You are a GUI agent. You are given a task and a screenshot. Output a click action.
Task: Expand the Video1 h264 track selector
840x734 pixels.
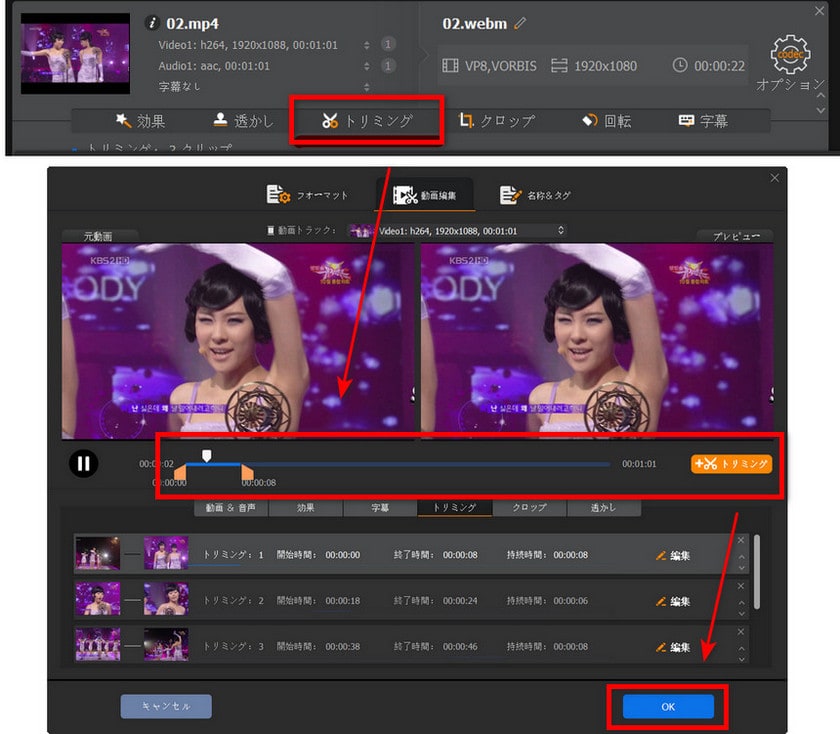coord(366,45)
